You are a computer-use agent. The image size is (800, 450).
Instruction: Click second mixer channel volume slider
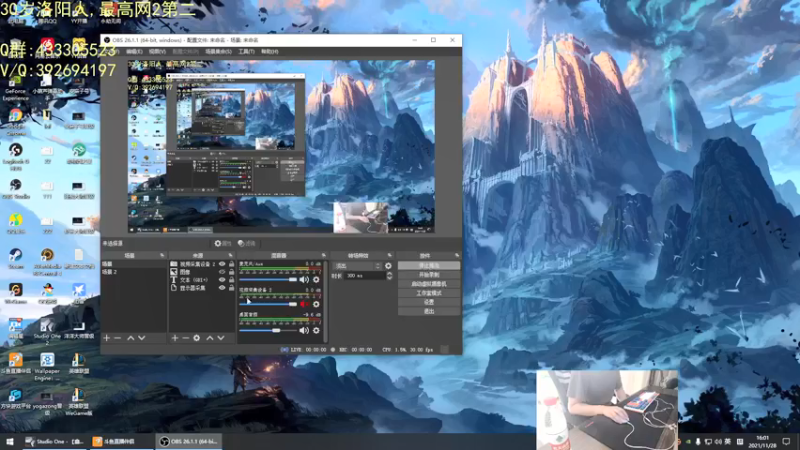(x=268, y=304)
